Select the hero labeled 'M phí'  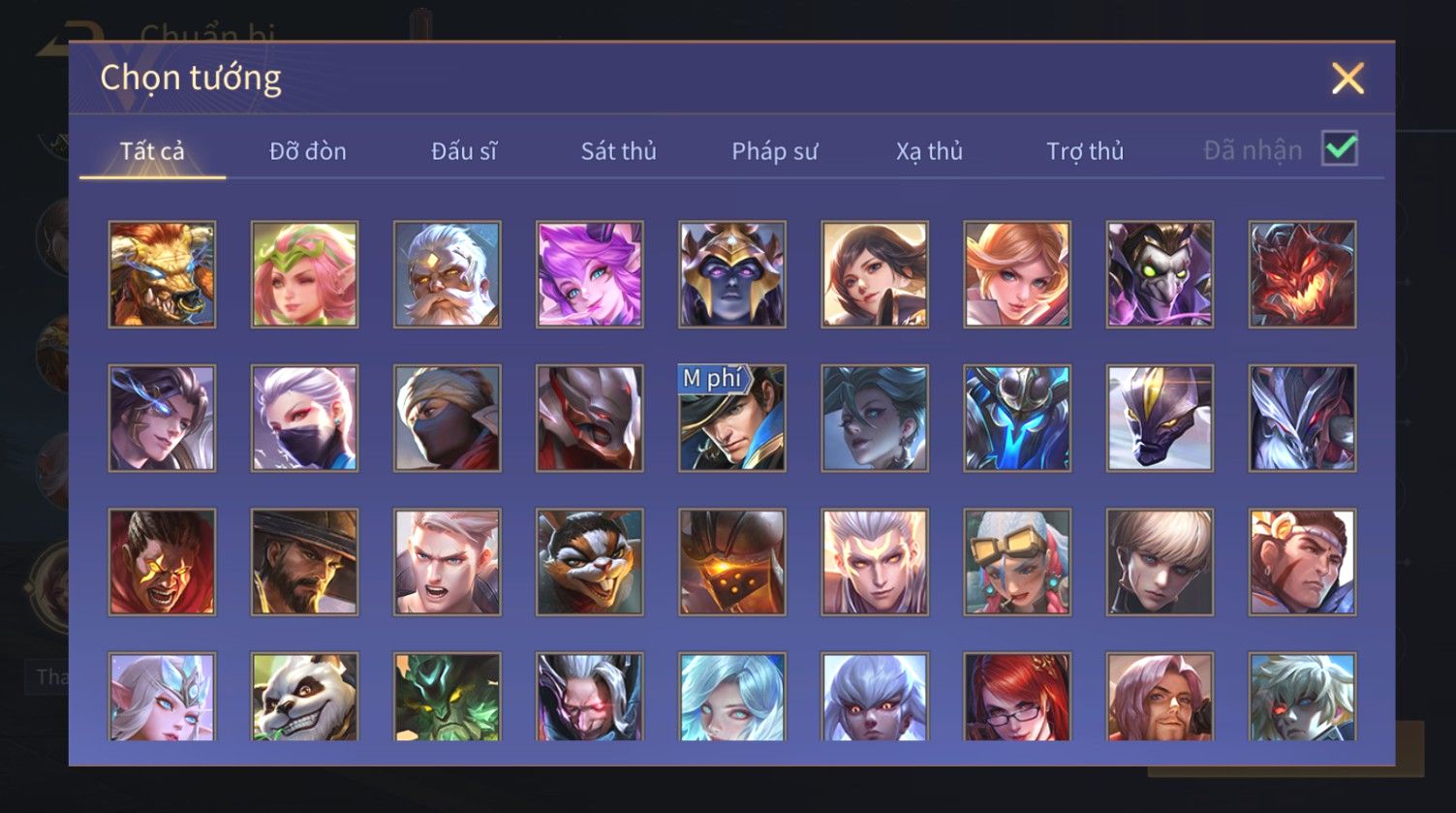[731, 418]
